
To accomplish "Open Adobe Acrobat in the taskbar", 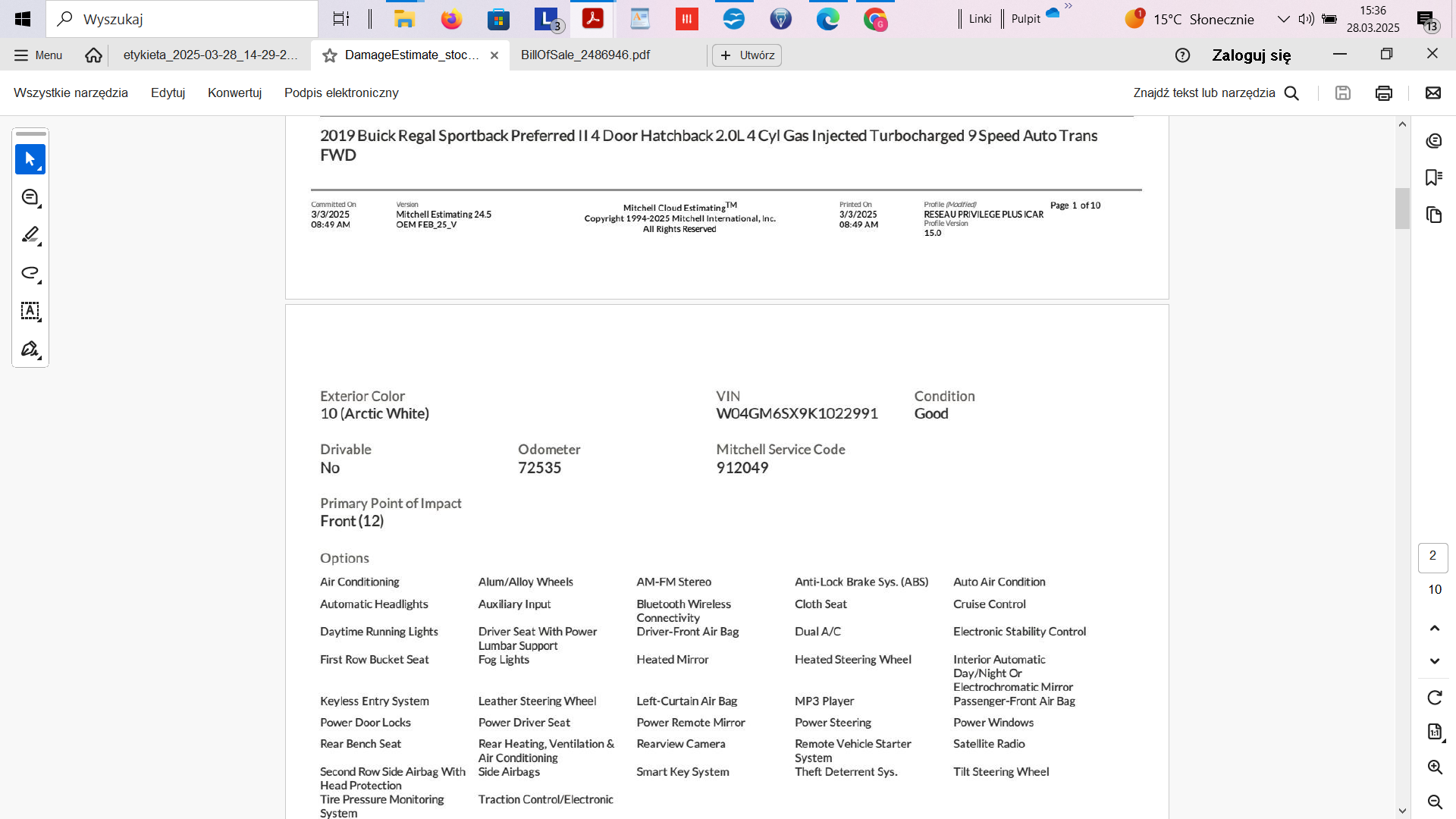I will click(x=592, y=19).
